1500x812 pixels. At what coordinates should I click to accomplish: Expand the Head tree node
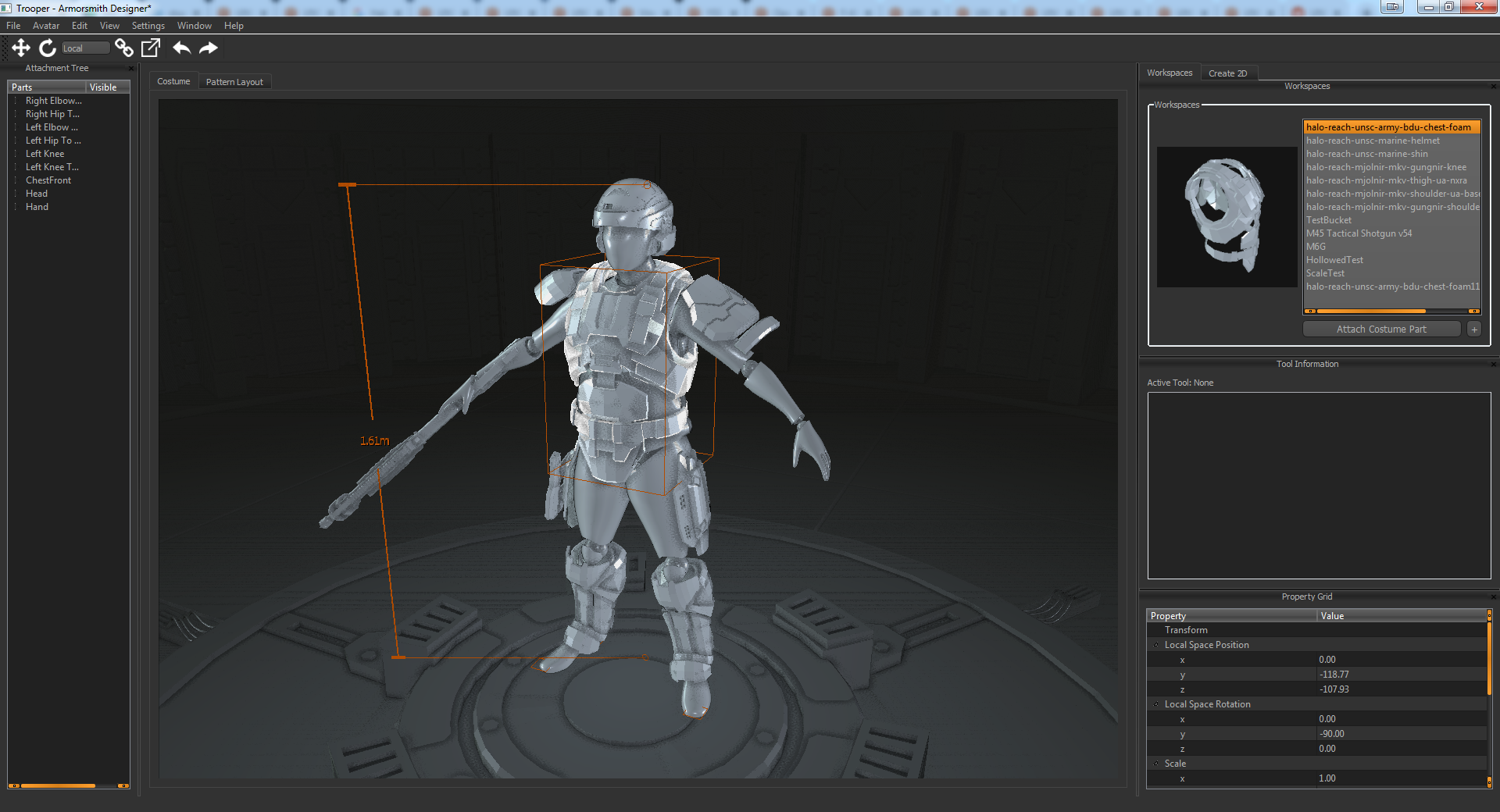[16, 194]
